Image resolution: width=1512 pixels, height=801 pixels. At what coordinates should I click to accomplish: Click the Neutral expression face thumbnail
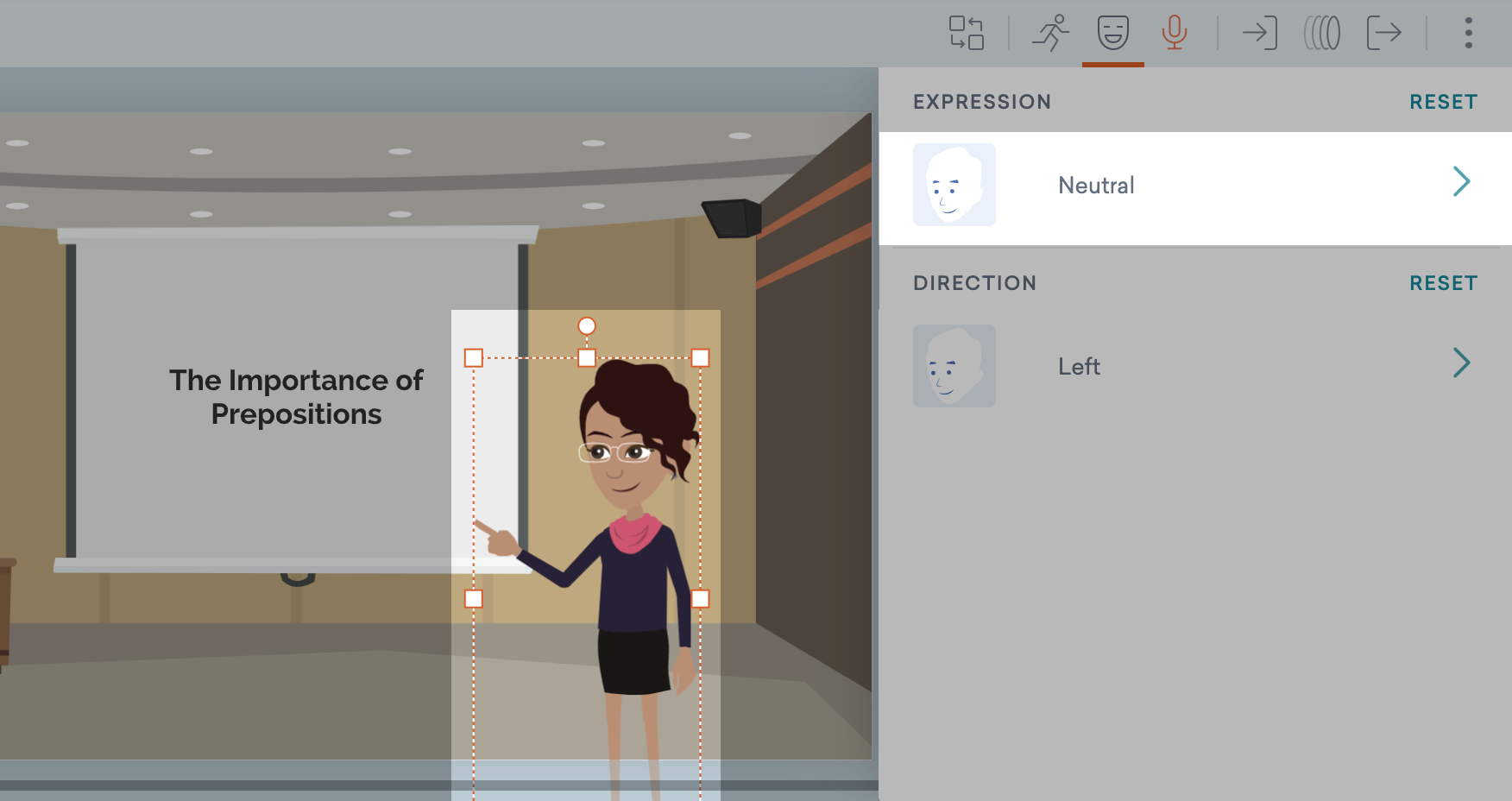tap(954, 185)
